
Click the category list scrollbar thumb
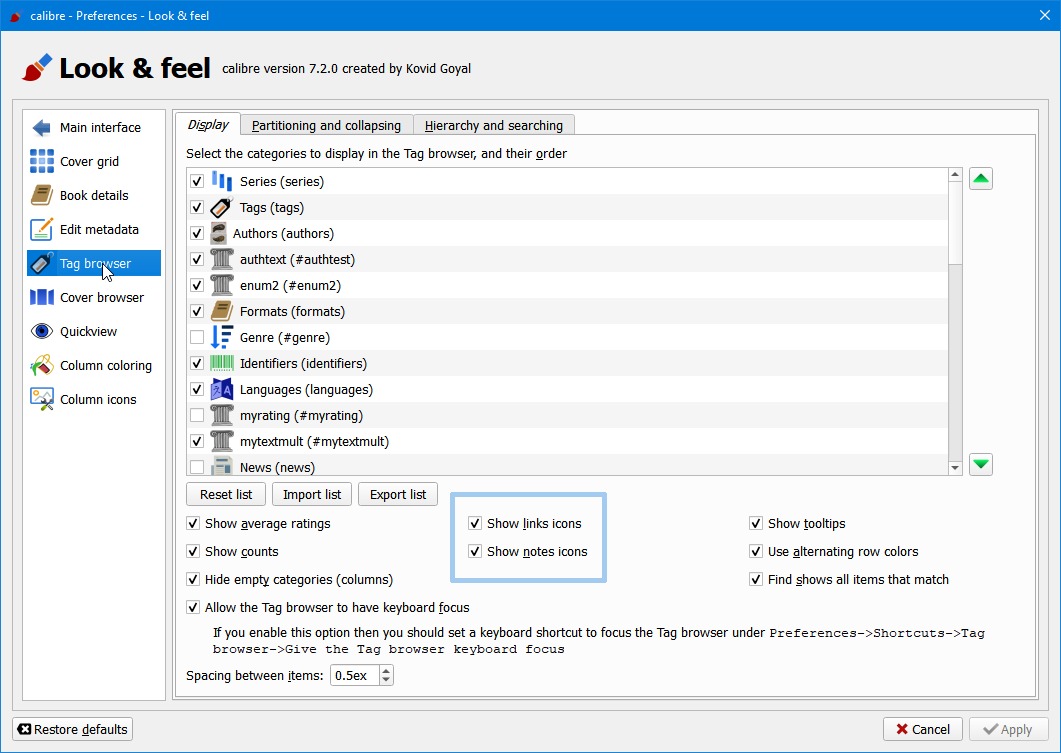955,223
